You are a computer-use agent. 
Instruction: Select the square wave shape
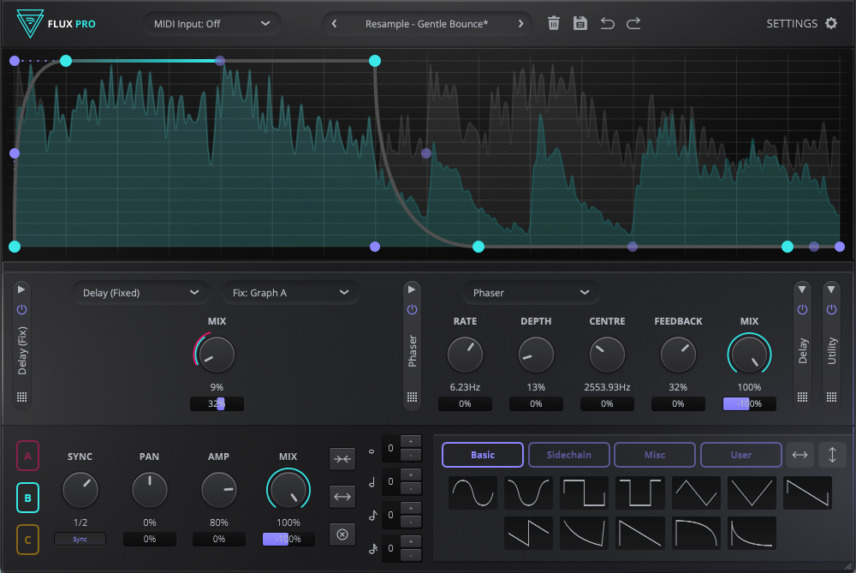point(584,493)
